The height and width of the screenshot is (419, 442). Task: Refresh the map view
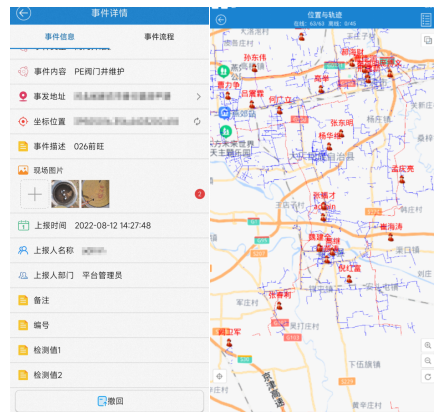[x=428, y=377]
